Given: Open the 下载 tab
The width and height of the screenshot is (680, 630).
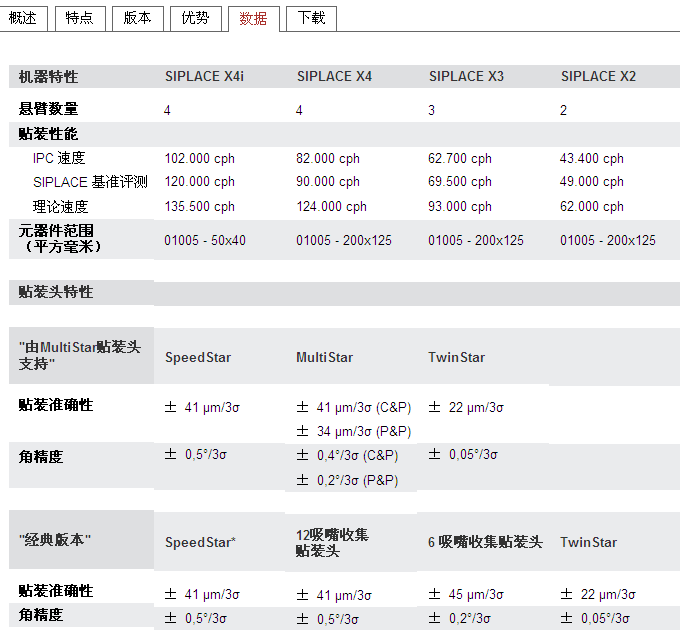Looking at the screenshot, I should point(311,18).
